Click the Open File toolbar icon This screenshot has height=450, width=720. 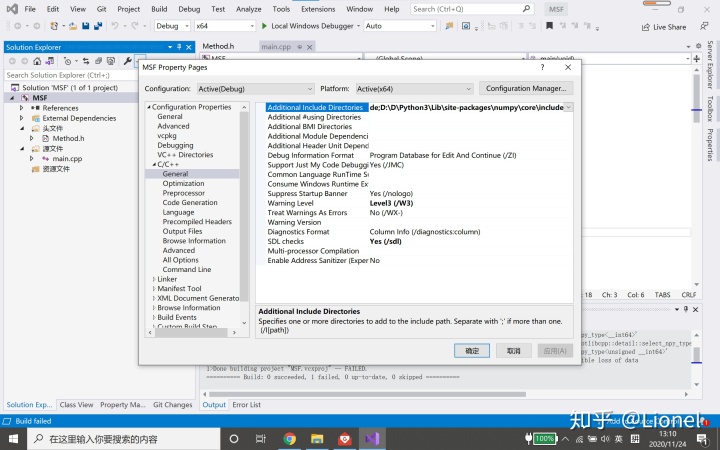point(73,26)
